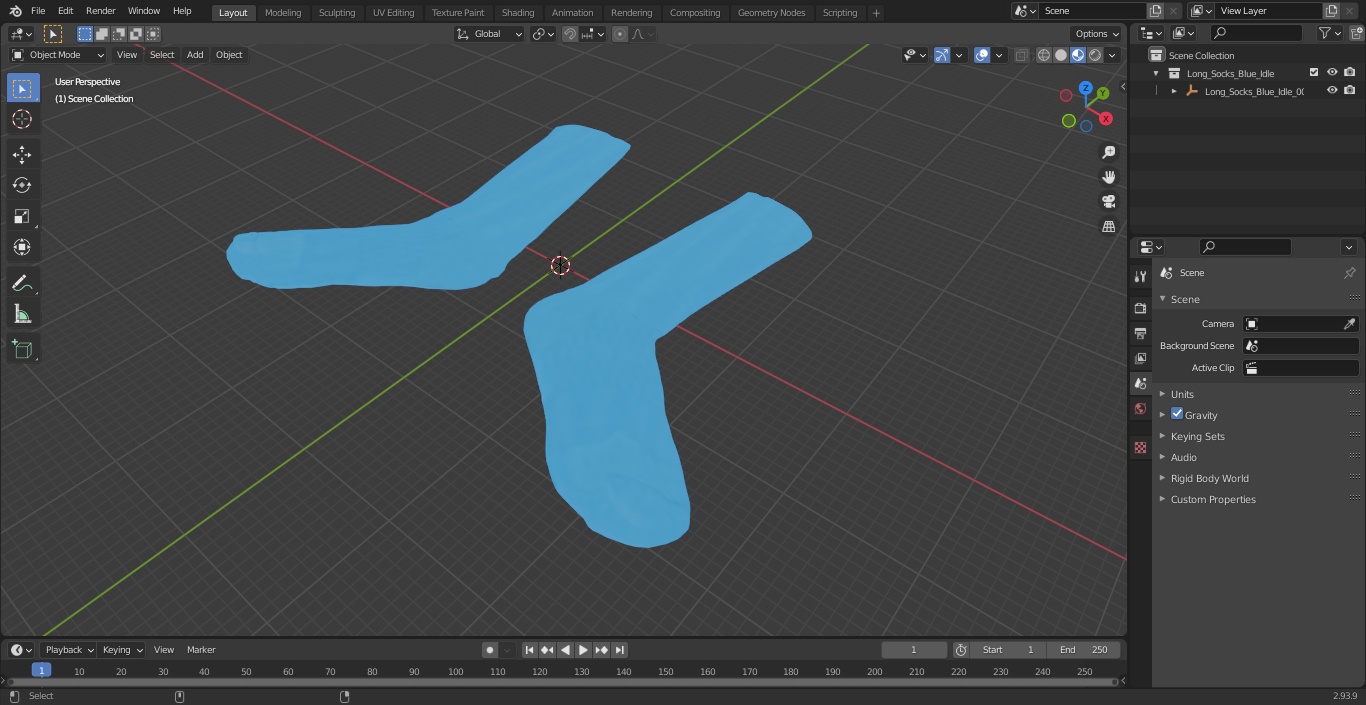Viewport: 1366px width, 705px height.
Task: Hide Long_Socks_Blue_Idle_00 object eye icon
Action: (1332, 91)
